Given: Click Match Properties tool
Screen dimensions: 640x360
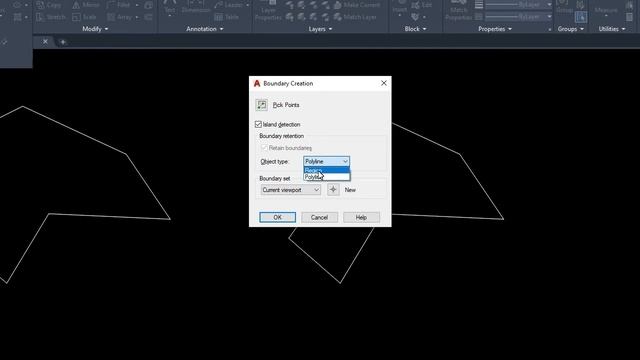Looking at the screenshot, I should point(458,11).
